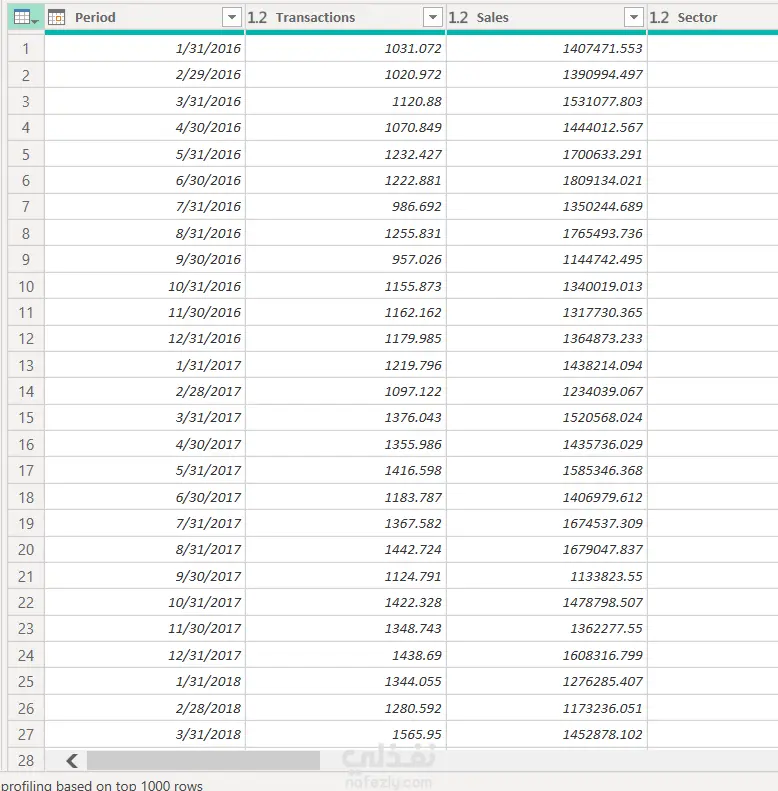
Task: Select the Sales value 1407471.553
Action: click(546, 49)
